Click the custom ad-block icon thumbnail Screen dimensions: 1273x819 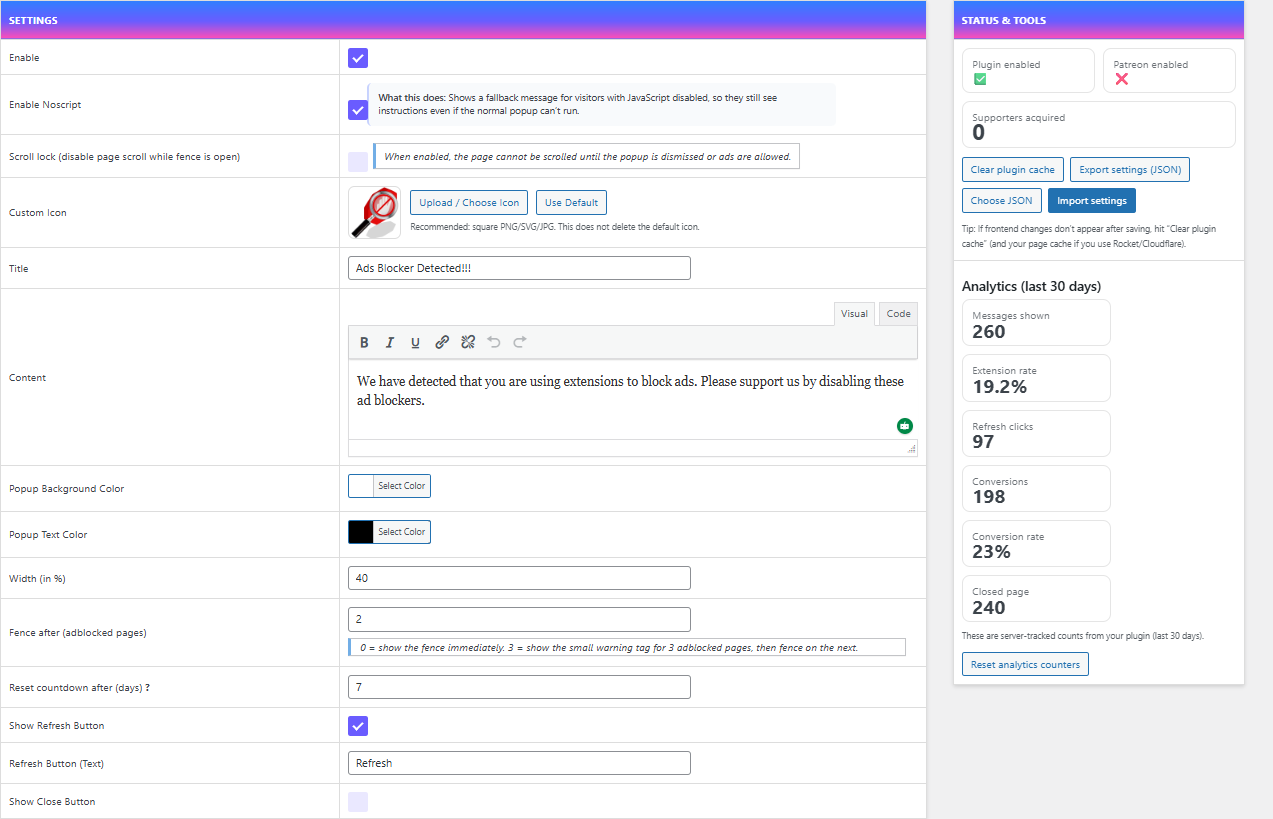click(373, 213)
